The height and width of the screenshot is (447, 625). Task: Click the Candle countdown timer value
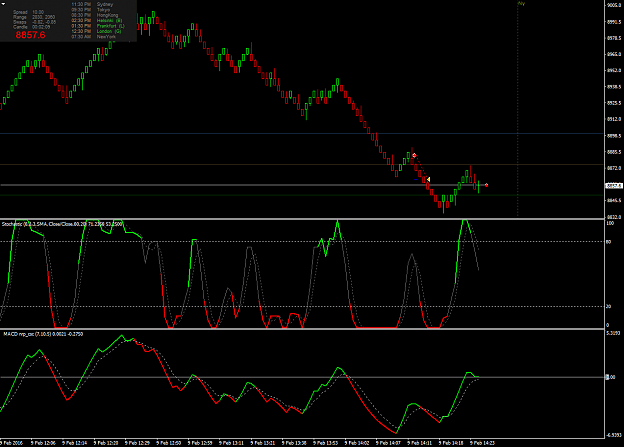click(x=41, y=27)
